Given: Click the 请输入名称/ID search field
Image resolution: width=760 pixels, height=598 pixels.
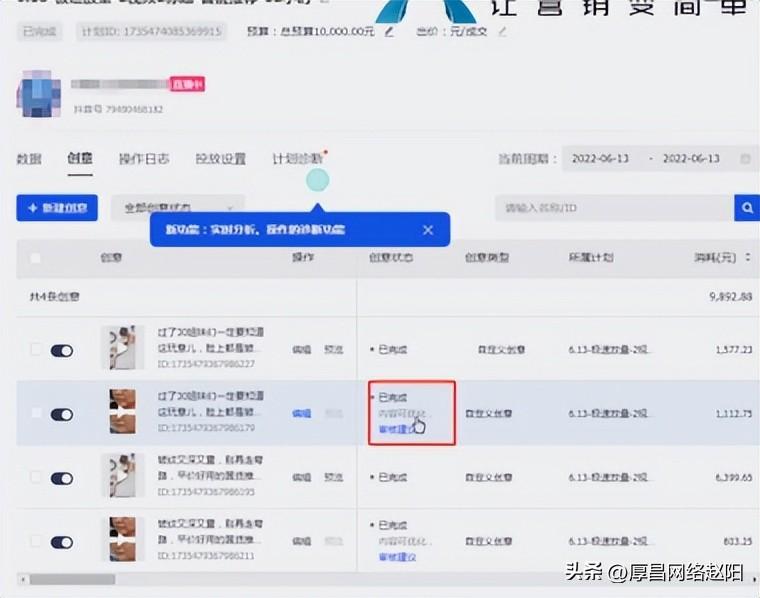Looking at the screenshot, I should pos(615,208).
